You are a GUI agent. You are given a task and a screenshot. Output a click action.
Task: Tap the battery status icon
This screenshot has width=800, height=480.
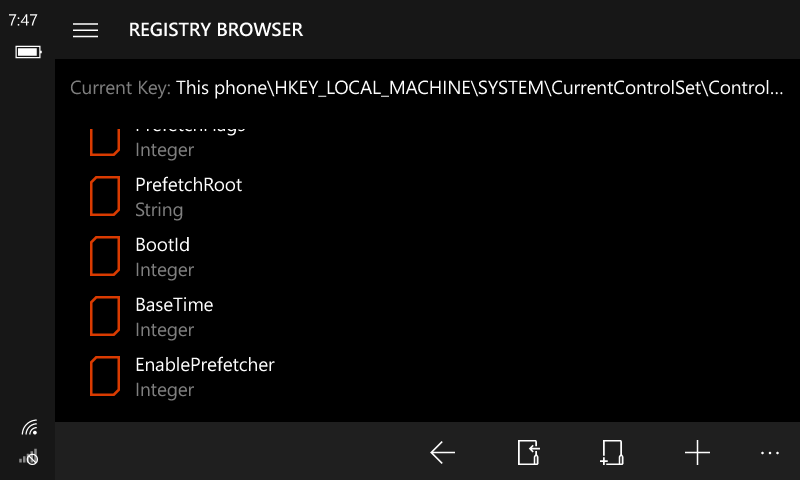click(x=28, y=51)
